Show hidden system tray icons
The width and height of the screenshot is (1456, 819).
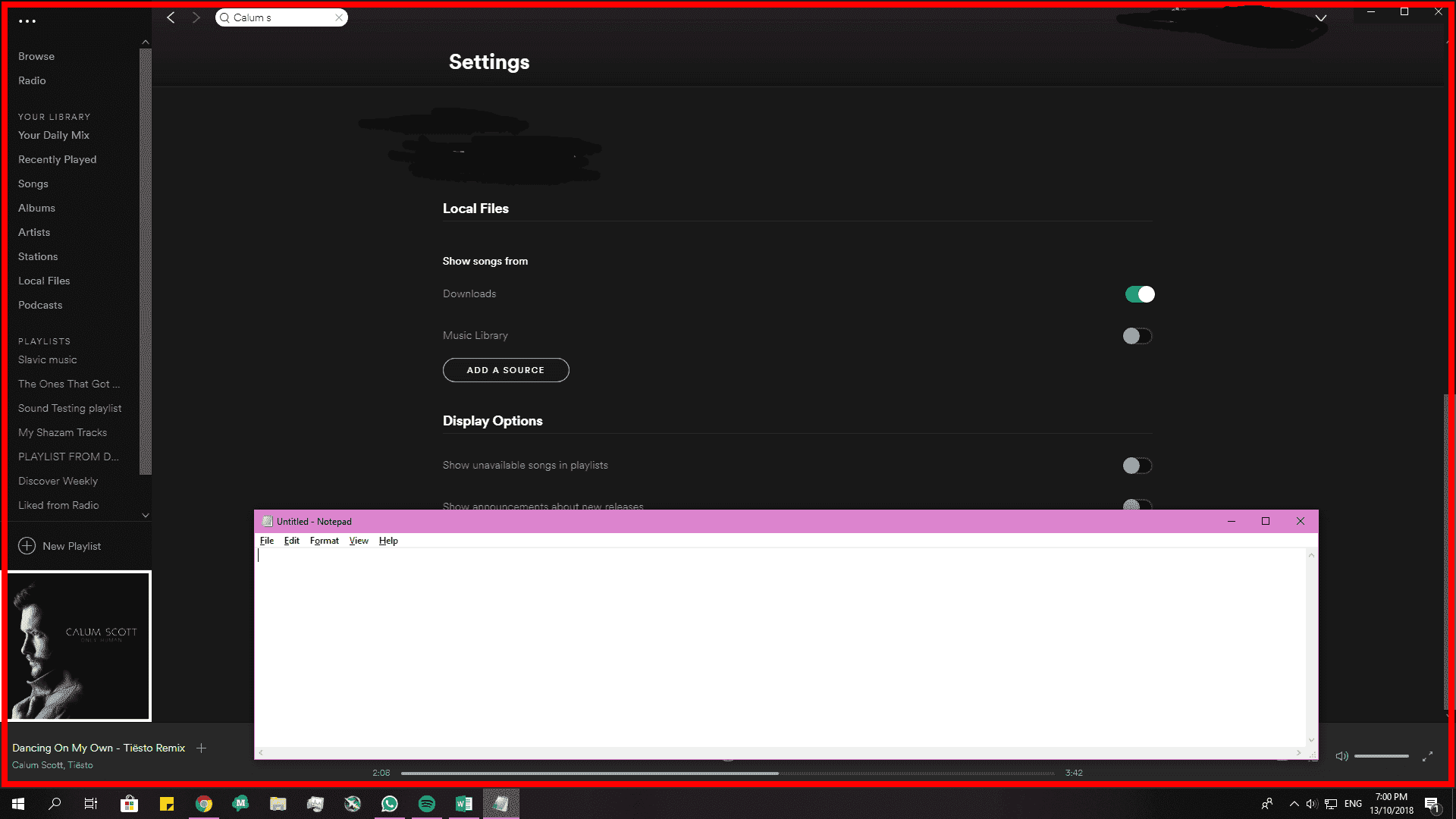click(1294, 804)
